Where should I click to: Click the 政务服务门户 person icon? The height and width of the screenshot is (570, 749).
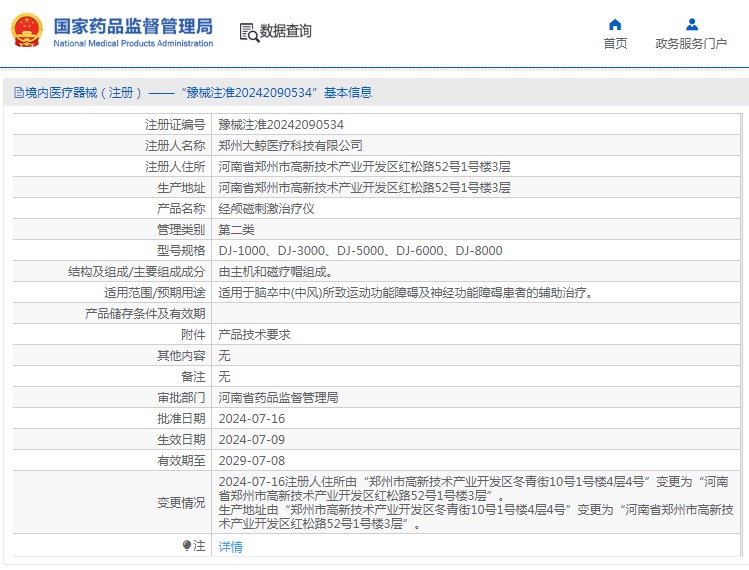coord(691,24)
